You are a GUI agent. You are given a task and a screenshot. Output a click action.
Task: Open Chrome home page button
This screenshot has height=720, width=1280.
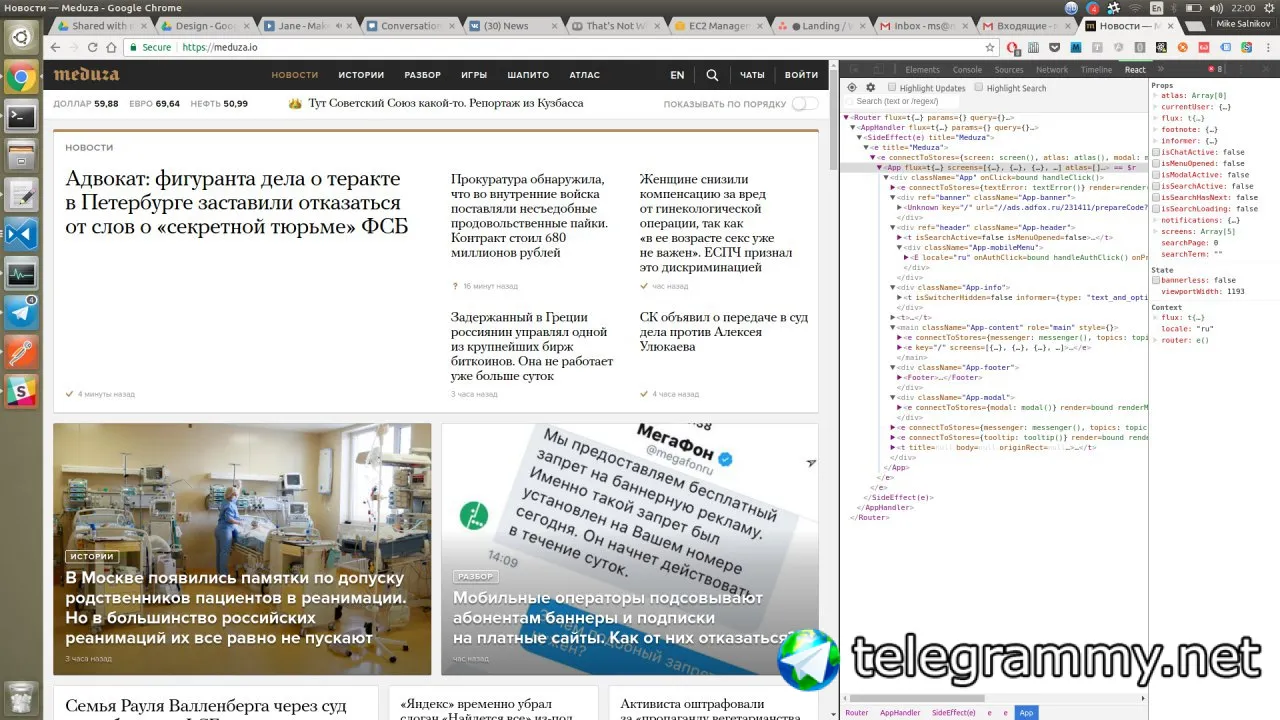[111, 47]
